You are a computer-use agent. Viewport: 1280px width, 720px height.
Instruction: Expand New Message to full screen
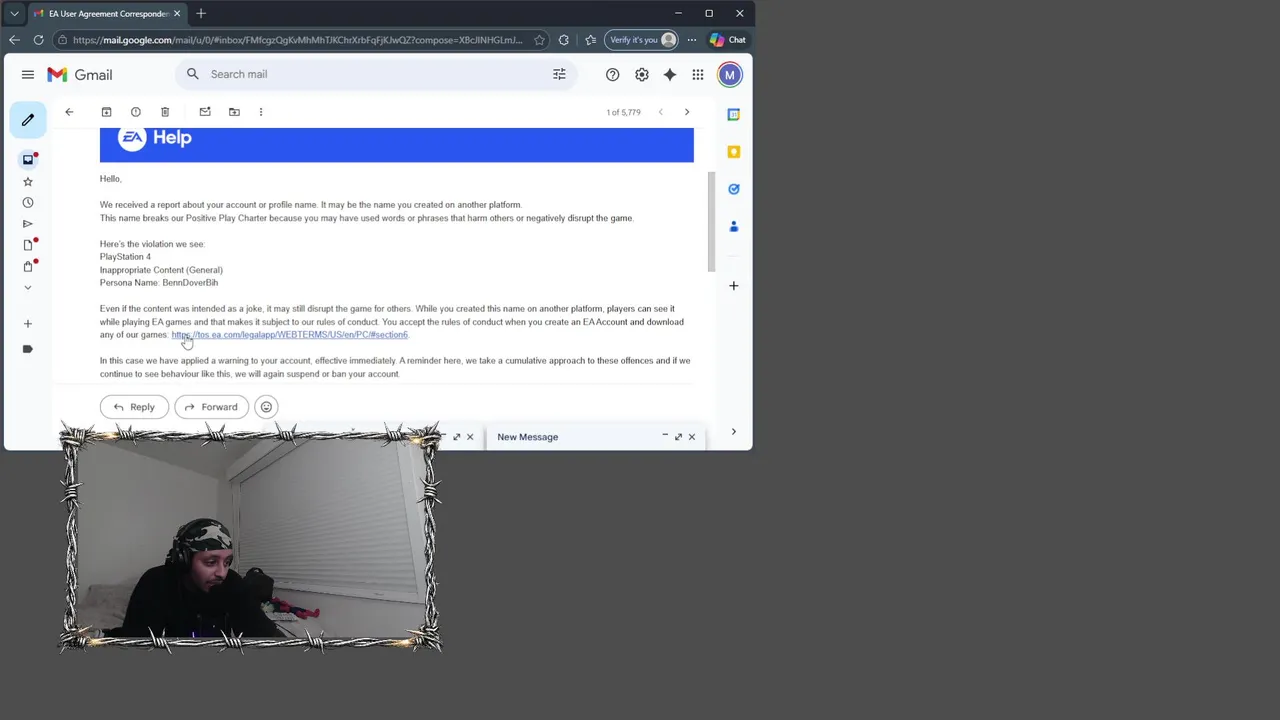[x=678, y=437]
